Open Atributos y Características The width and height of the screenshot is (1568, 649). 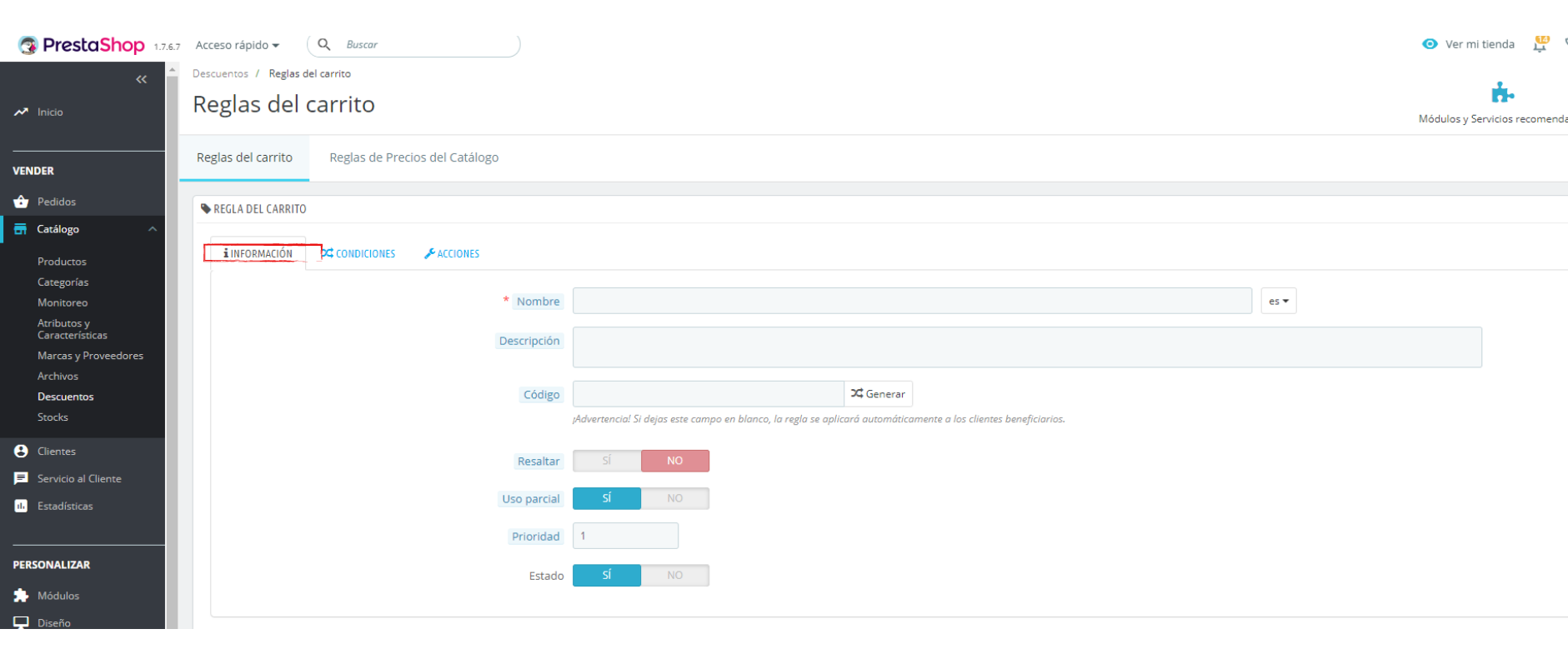pyautogui.click(x=73, y=329)
